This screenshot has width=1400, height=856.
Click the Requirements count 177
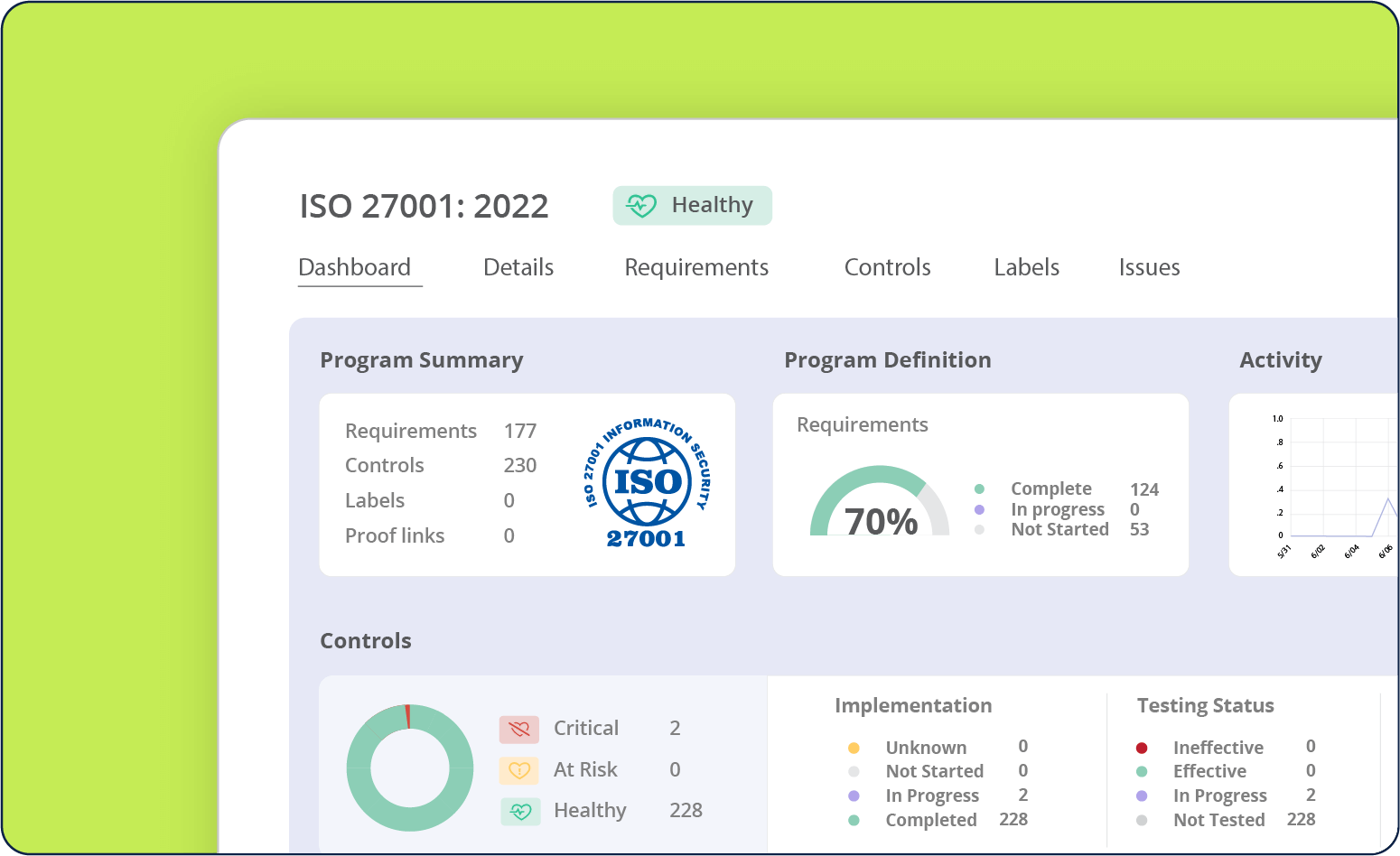[520, 431]
